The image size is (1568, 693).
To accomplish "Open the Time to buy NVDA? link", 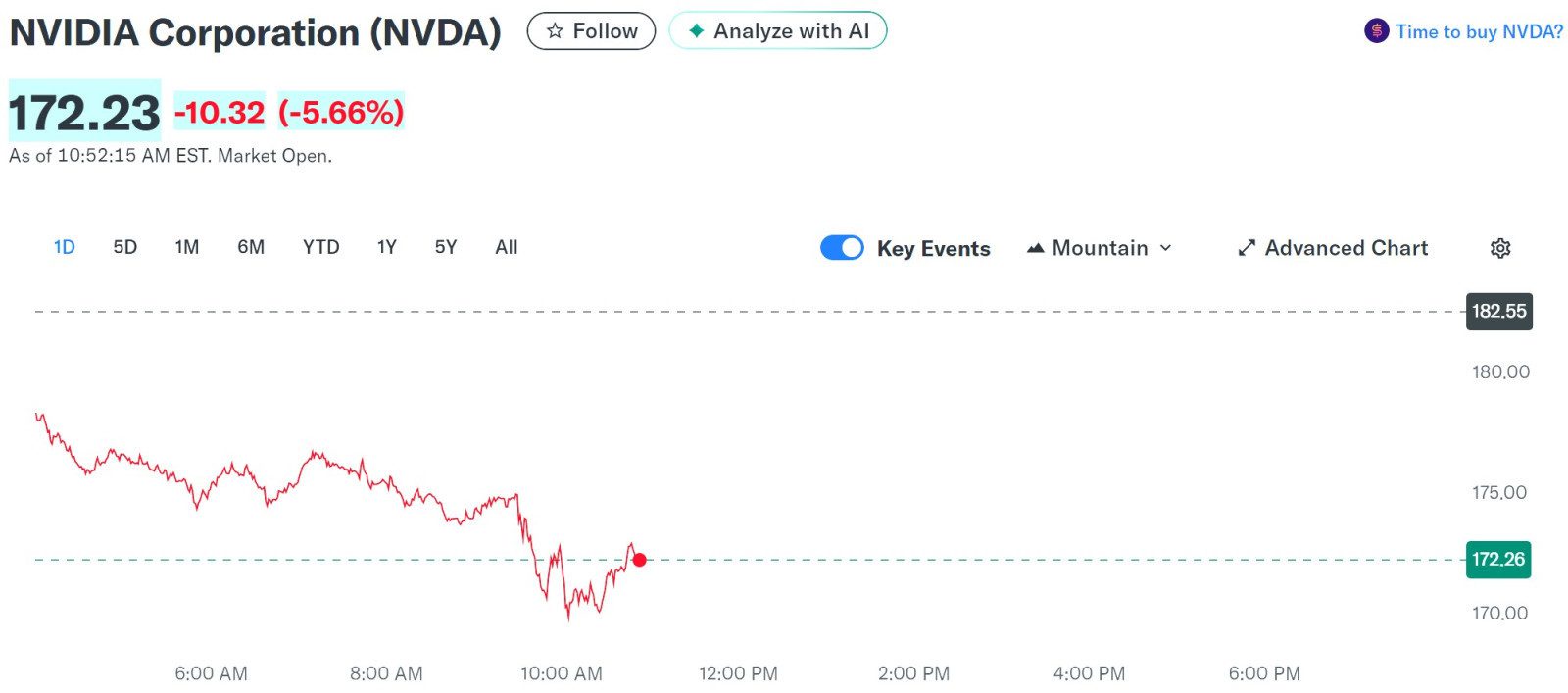I will point(1479,31).
